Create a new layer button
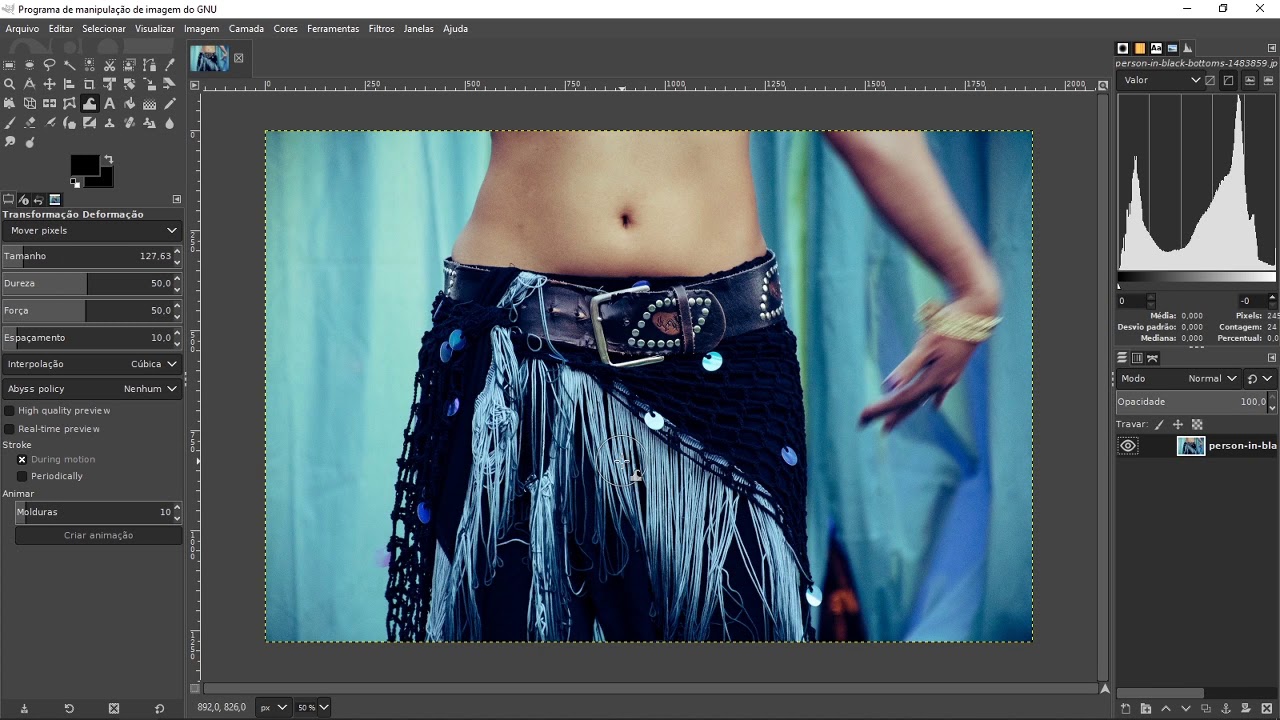The width and height of the screenshot is (1280, 720). [x=1126, y=708]
